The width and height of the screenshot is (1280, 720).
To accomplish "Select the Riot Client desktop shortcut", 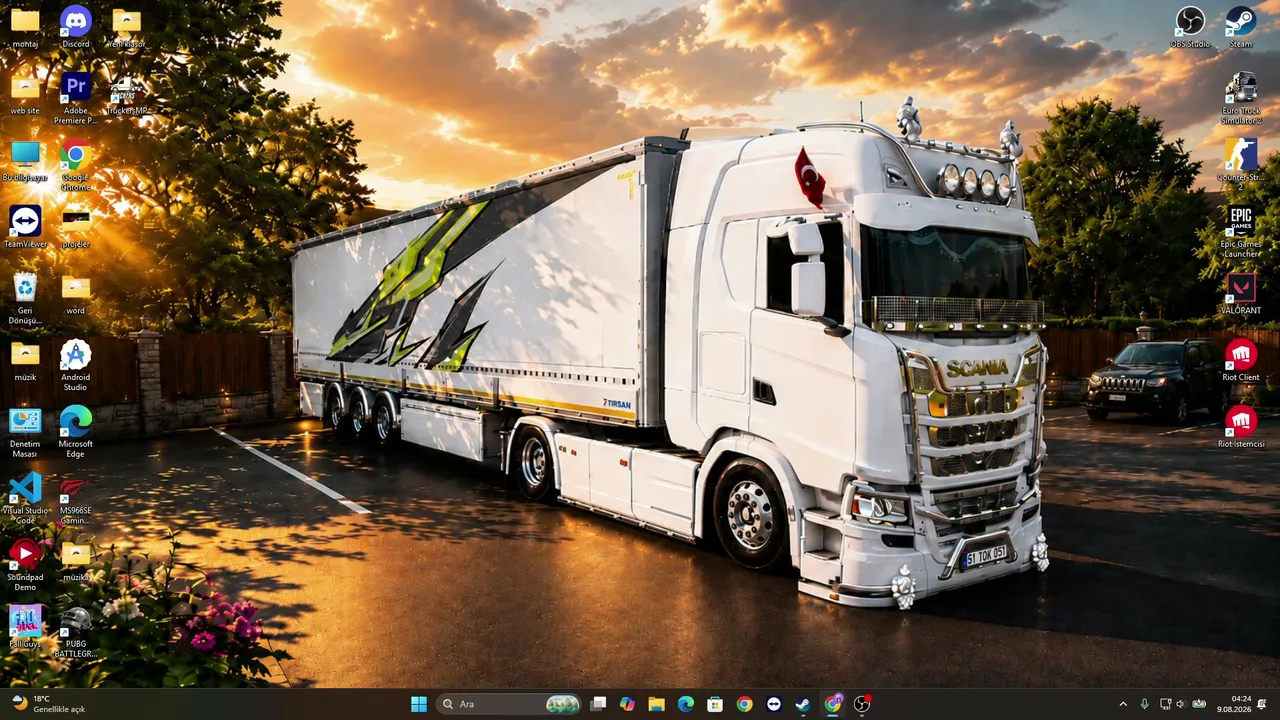I will coord(1241,361).
